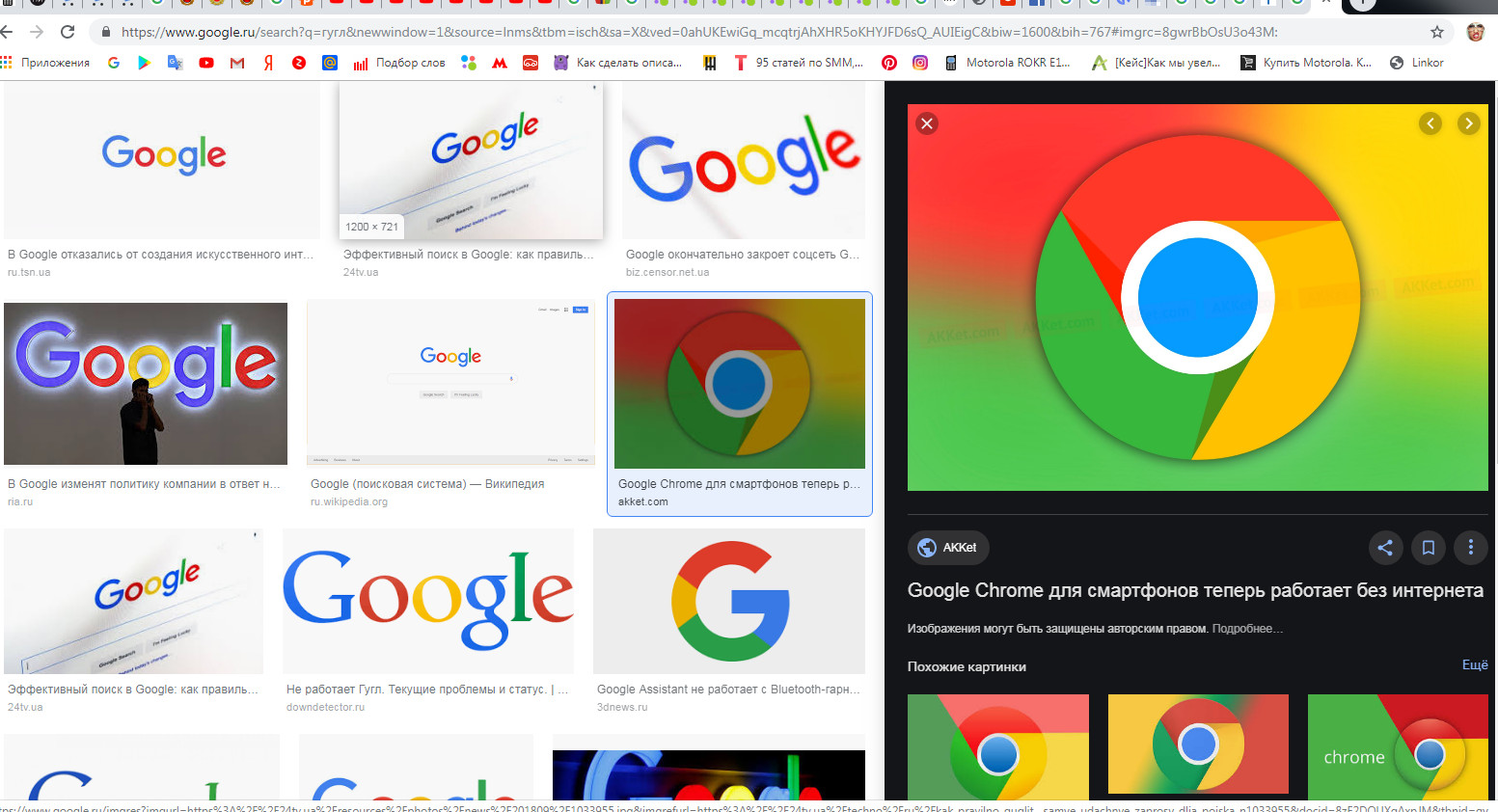Open the Instagram bookmark
Viewport: 1498px width, 812px height.
coord(920,63)
